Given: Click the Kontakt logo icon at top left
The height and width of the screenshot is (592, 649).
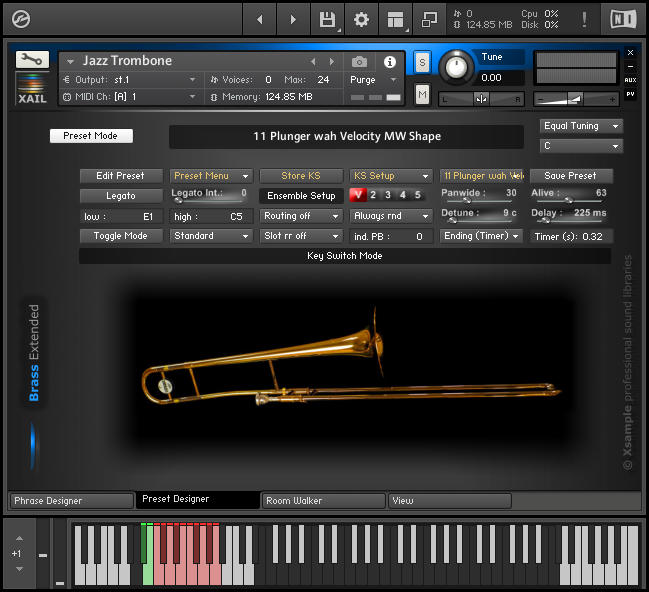Looking at the screenshot, I should tap(21, 19).
